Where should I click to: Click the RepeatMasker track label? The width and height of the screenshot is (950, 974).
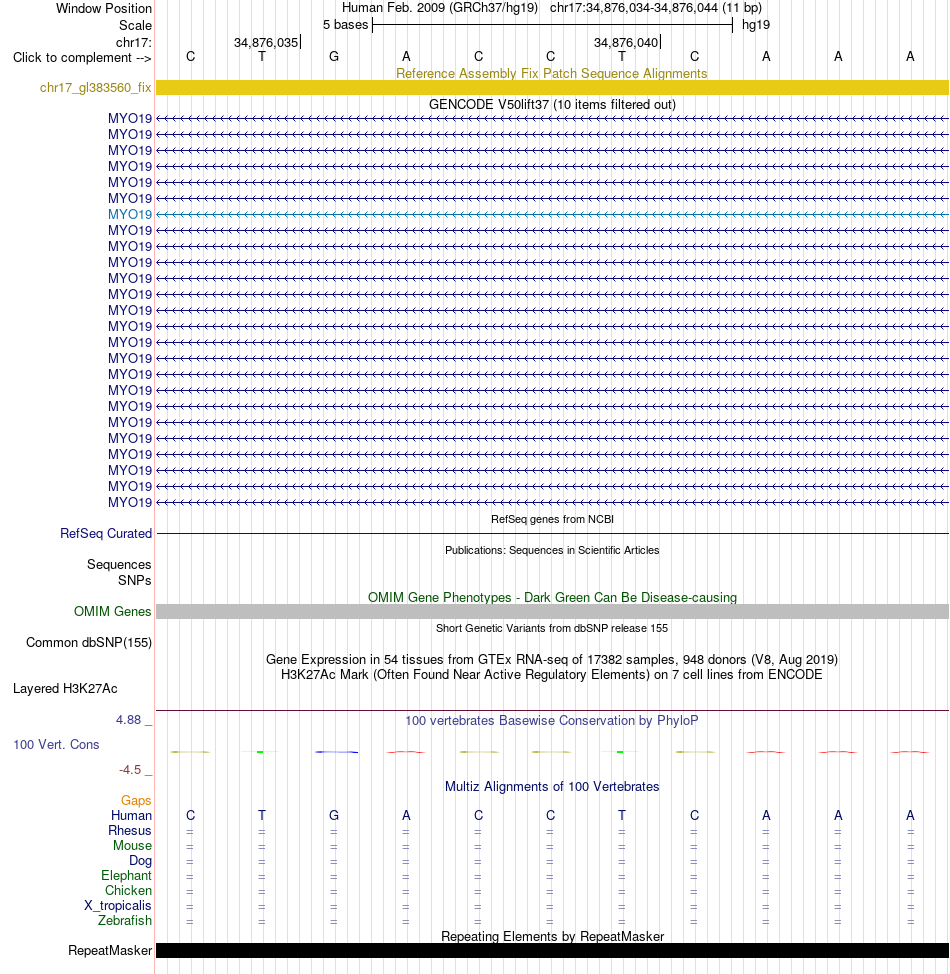[x=110, y=950]
